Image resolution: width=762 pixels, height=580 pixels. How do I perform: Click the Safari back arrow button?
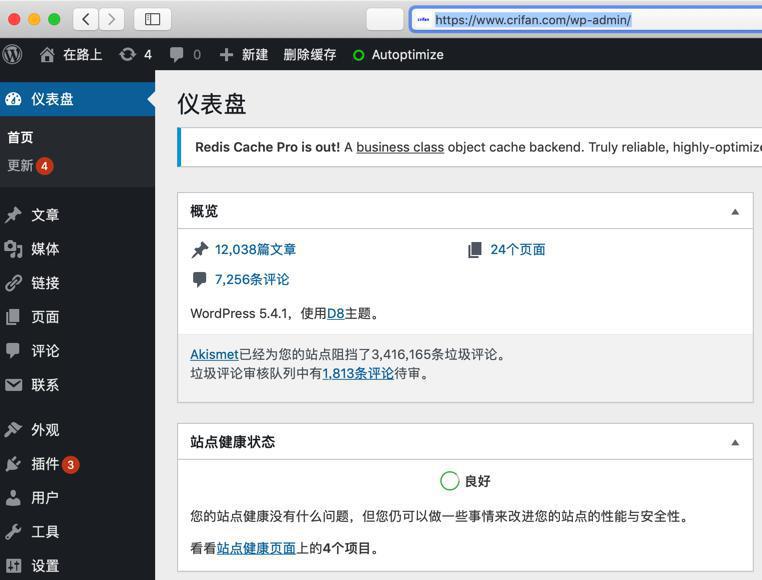pos(86,19)
